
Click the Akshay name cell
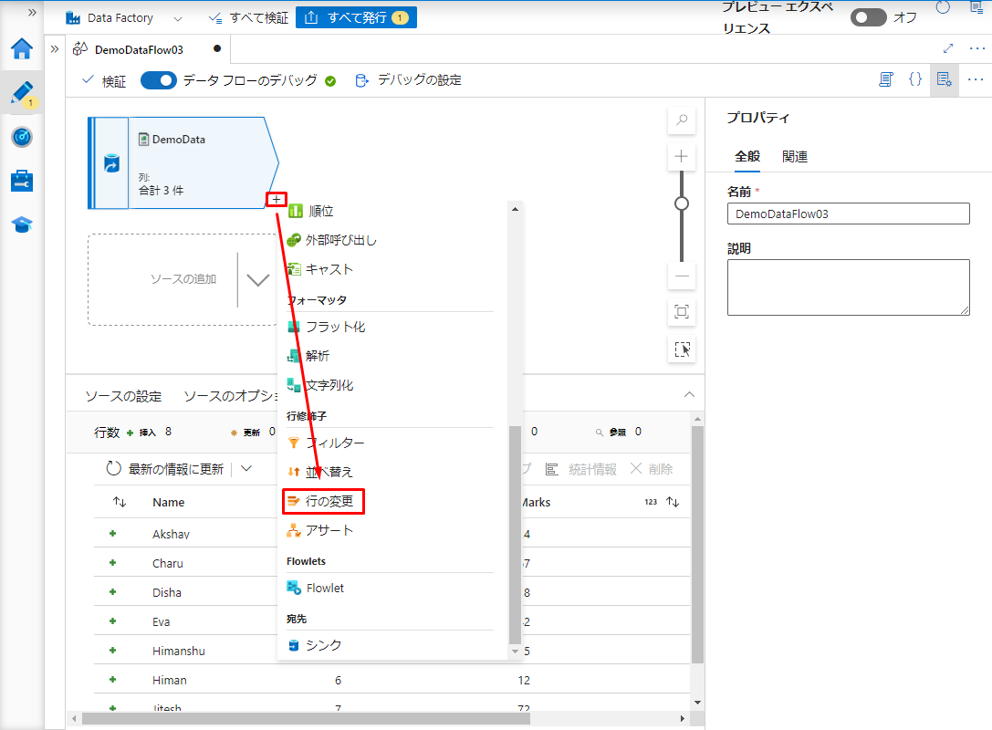(x=171, y=535)
